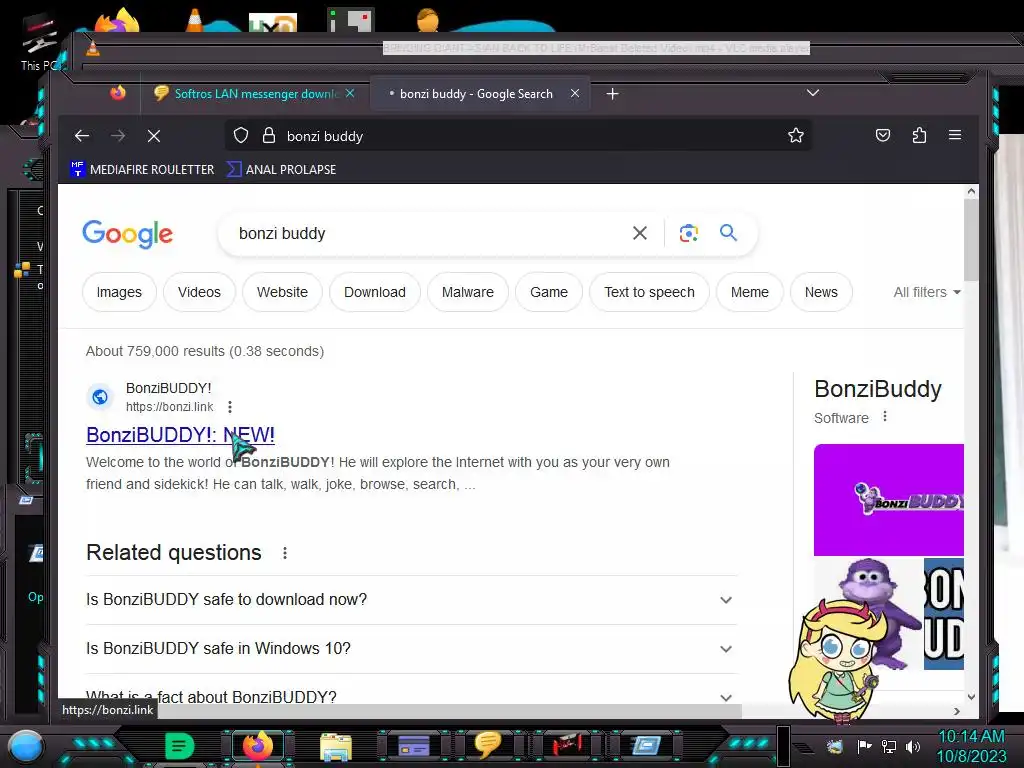Open the Action Center flag tray icon
The width and height of the screenshot is (1024, 768).
coord(864,746)
